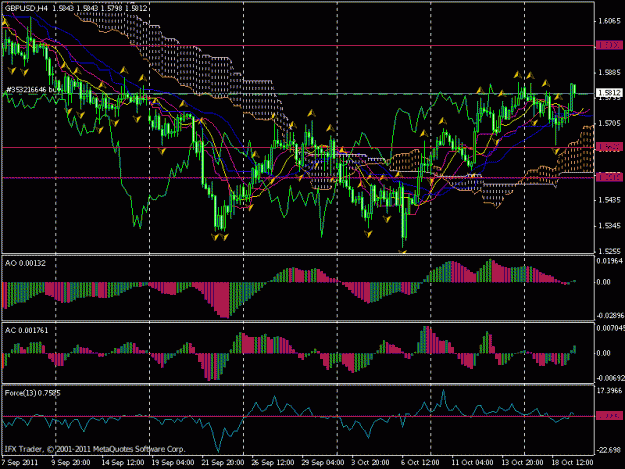
Task: Click the AO 0.00132 indicator label
Action: pos(25,263)
